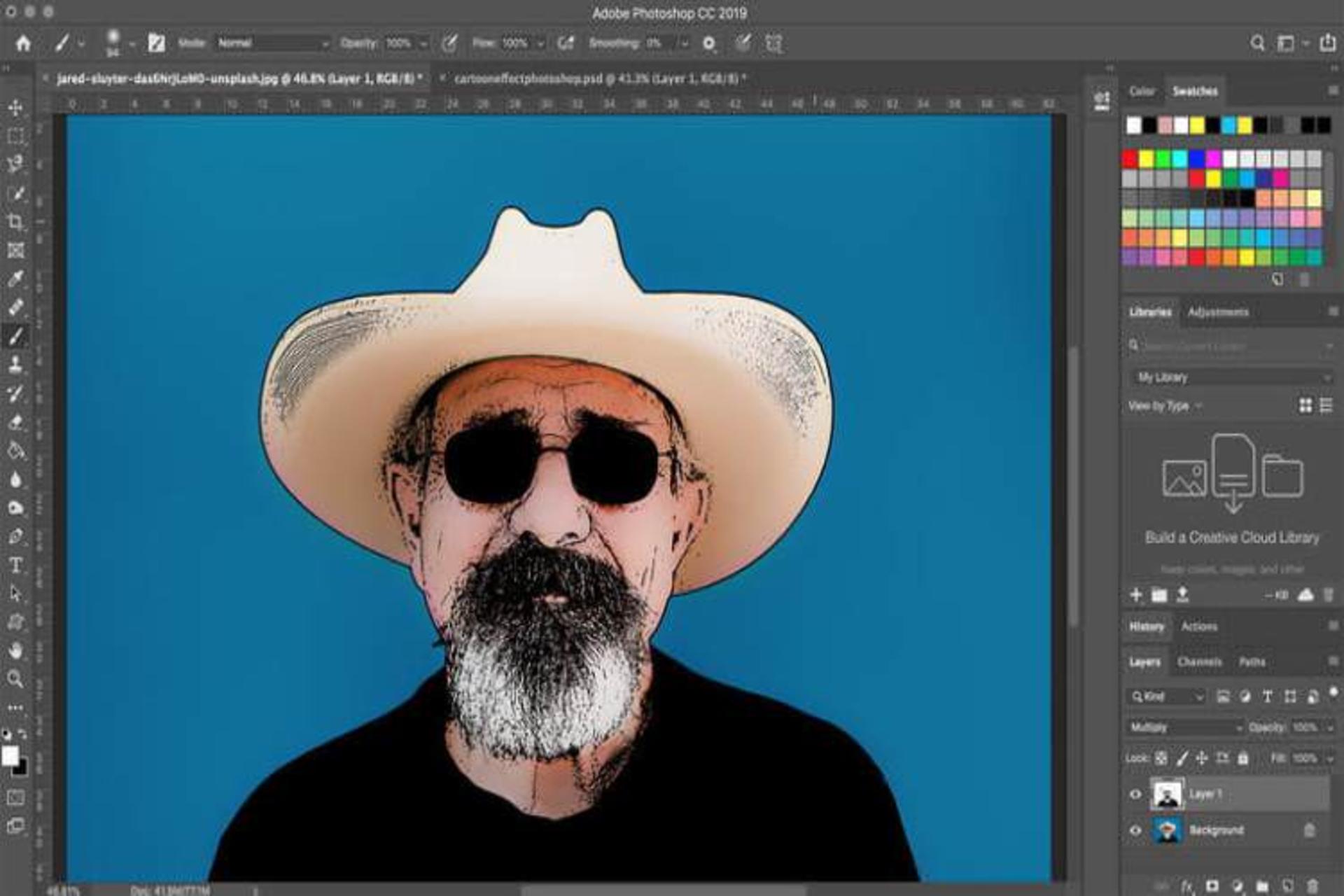This screenshot has height=896, width=1344.
Task: Select the Type tool
Action: click(15, 565)
